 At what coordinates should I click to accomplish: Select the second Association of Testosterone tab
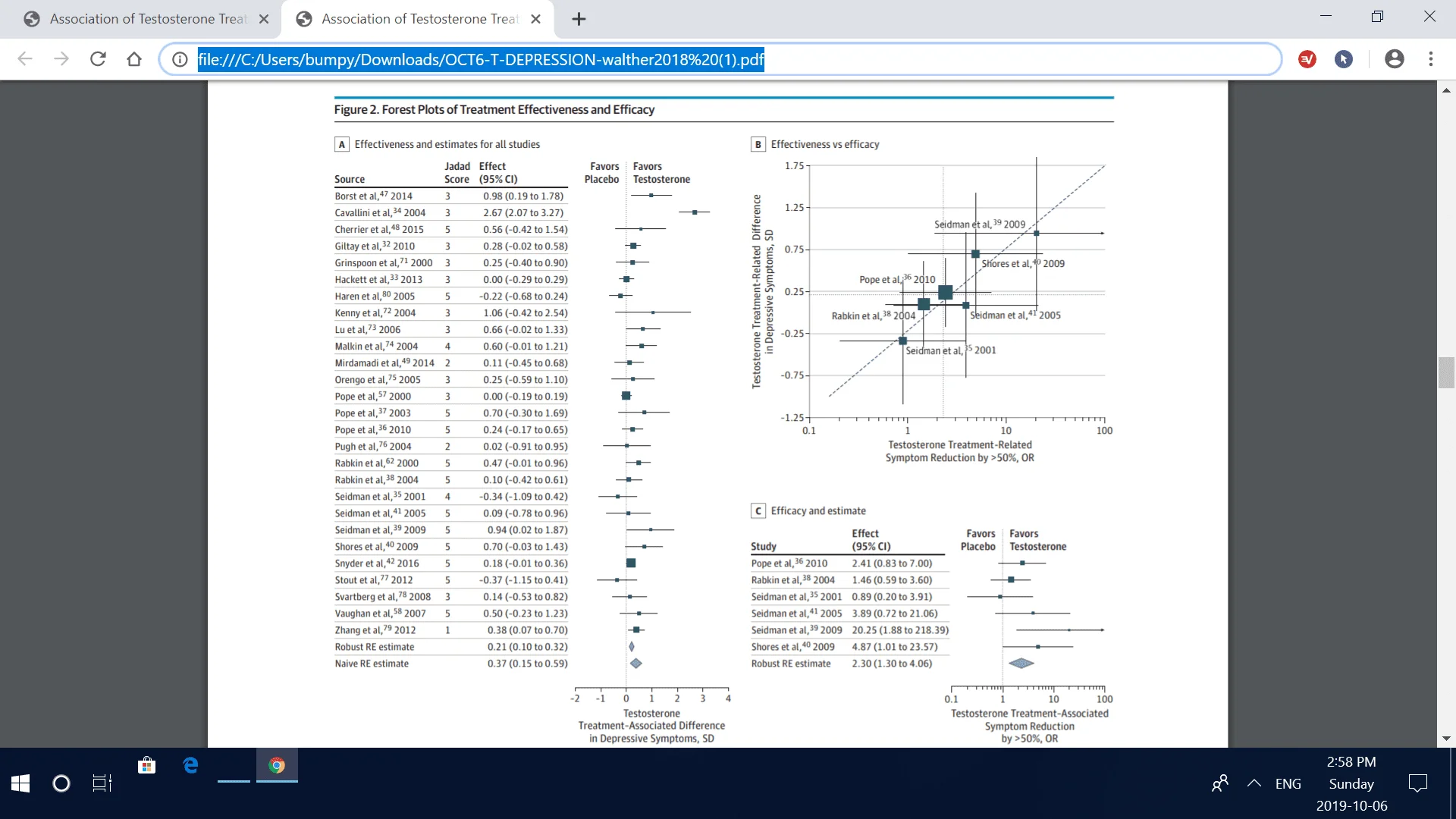click(x=417, y=19)
